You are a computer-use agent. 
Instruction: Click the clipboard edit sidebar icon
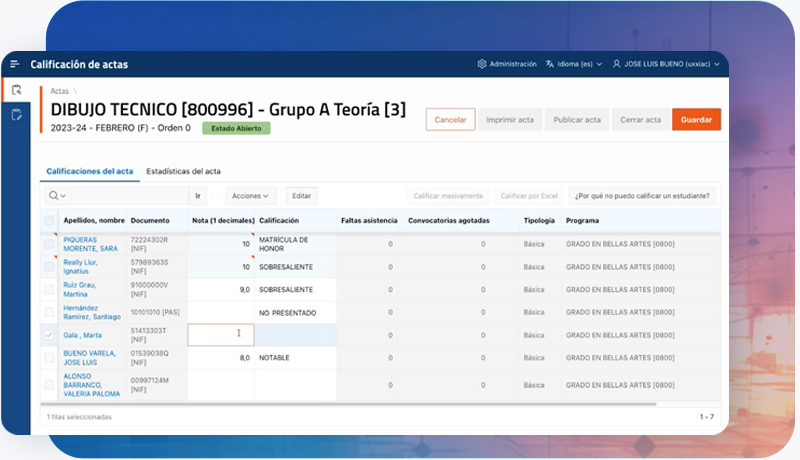[16, 115]
